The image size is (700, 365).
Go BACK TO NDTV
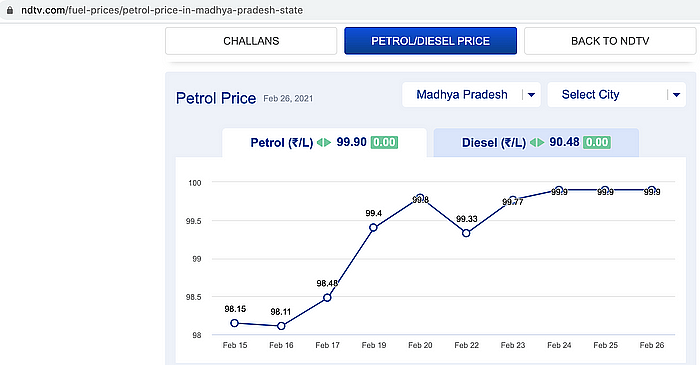[x=610, y=41]
